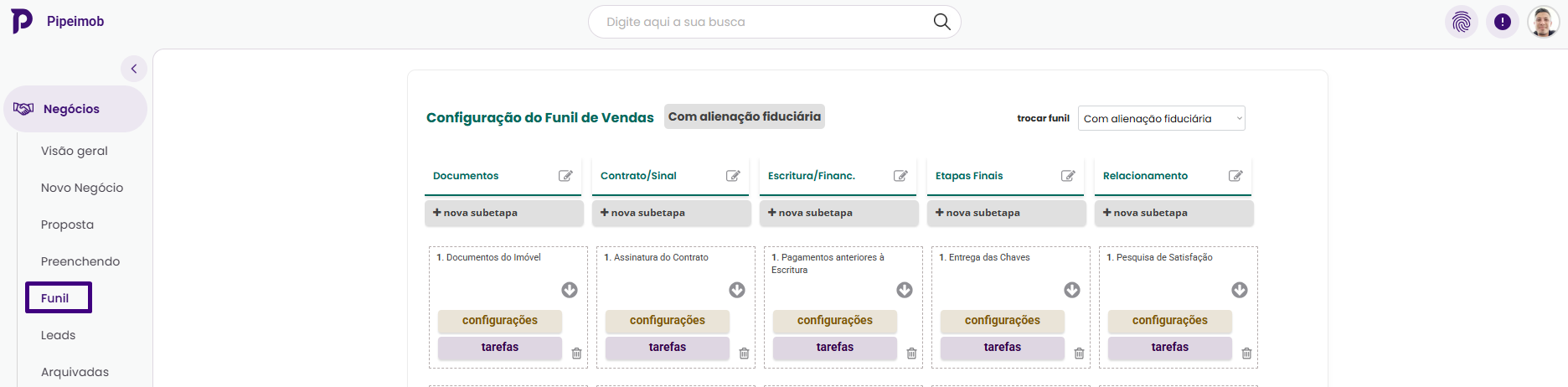This screenshot has height=387, width=1568.
Task: Delete the Documentos do Imóvel substage
Action: (x=576, y=353)
